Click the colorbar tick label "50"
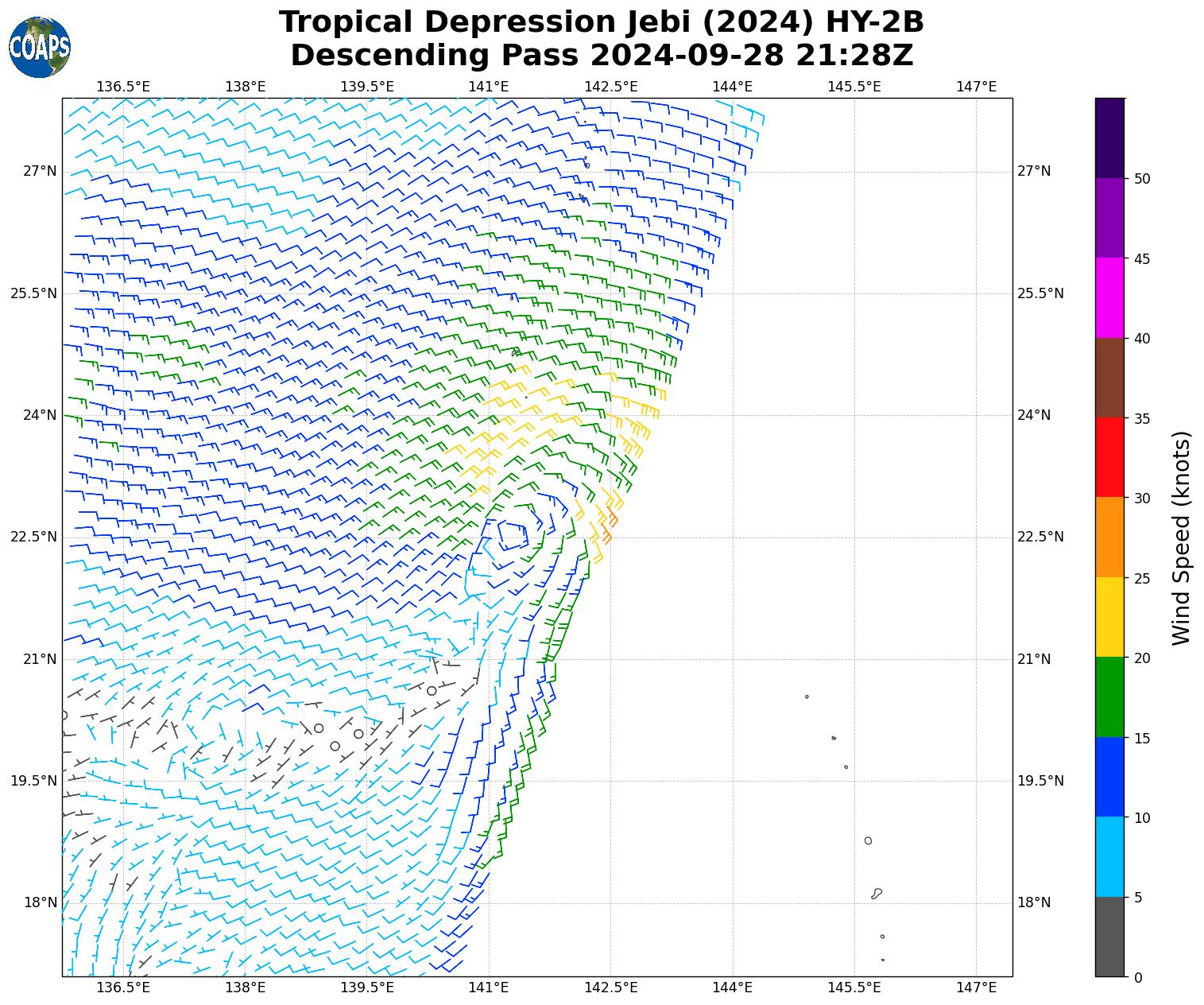Screen dimensions: 1204x1005 click(1142, 179)
